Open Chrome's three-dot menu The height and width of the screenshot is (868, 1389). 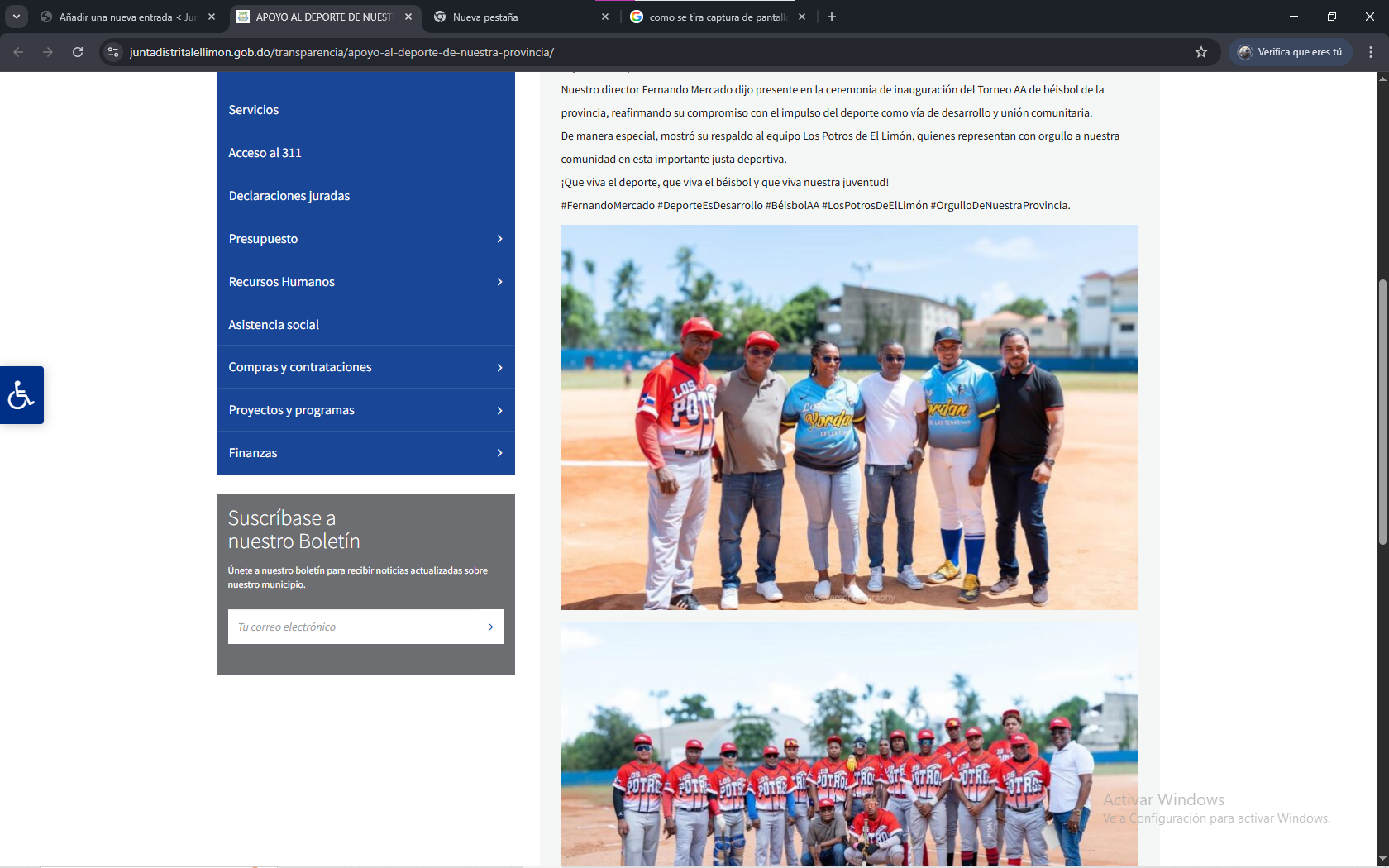point(1370,52)
